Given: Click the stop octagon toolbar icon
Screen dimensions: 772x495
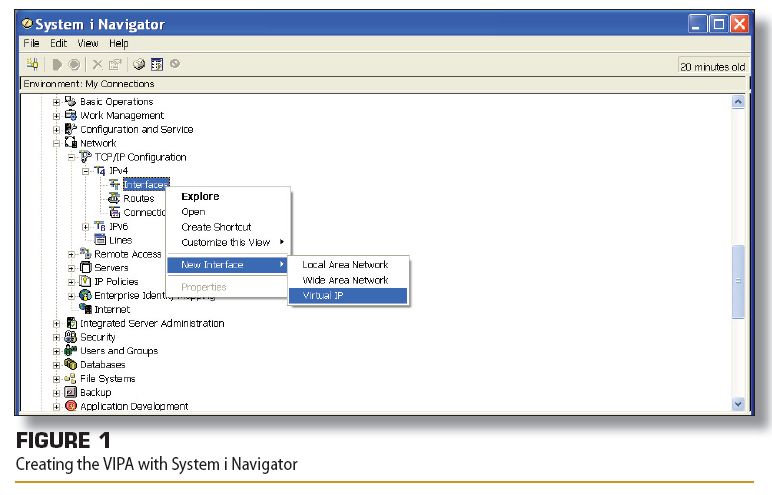Looking at the screenshot, I should click(74, 65).
